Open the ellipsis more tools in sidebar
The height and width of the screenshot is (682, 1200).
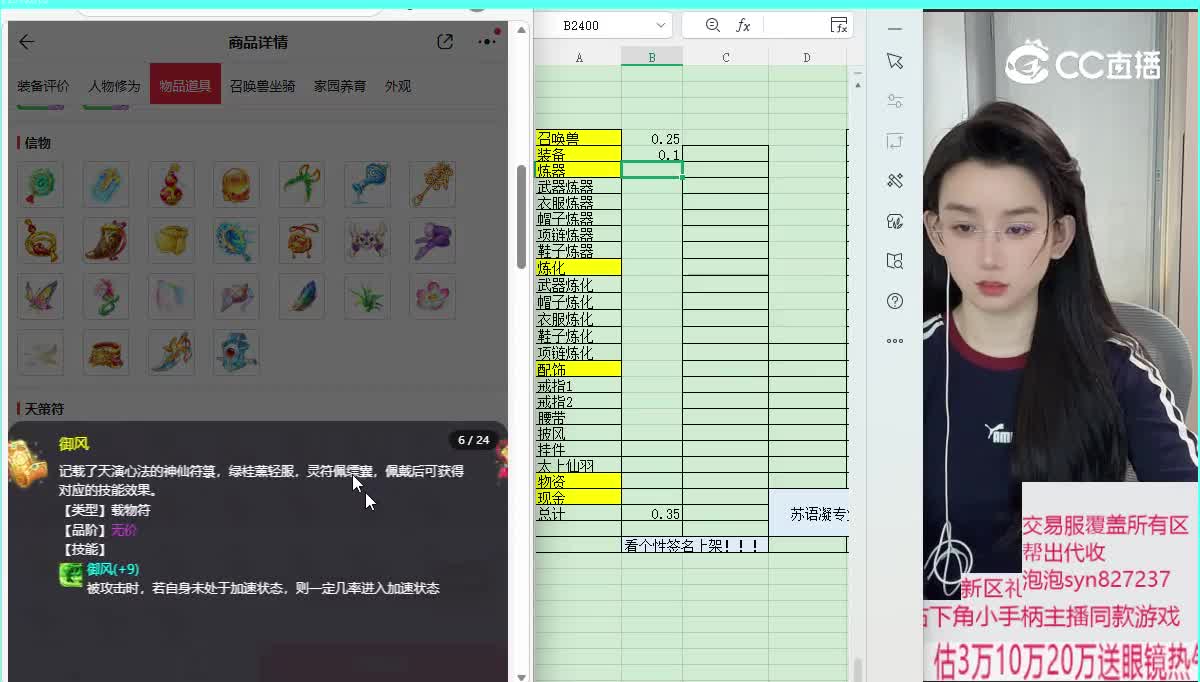coord(895,341)
